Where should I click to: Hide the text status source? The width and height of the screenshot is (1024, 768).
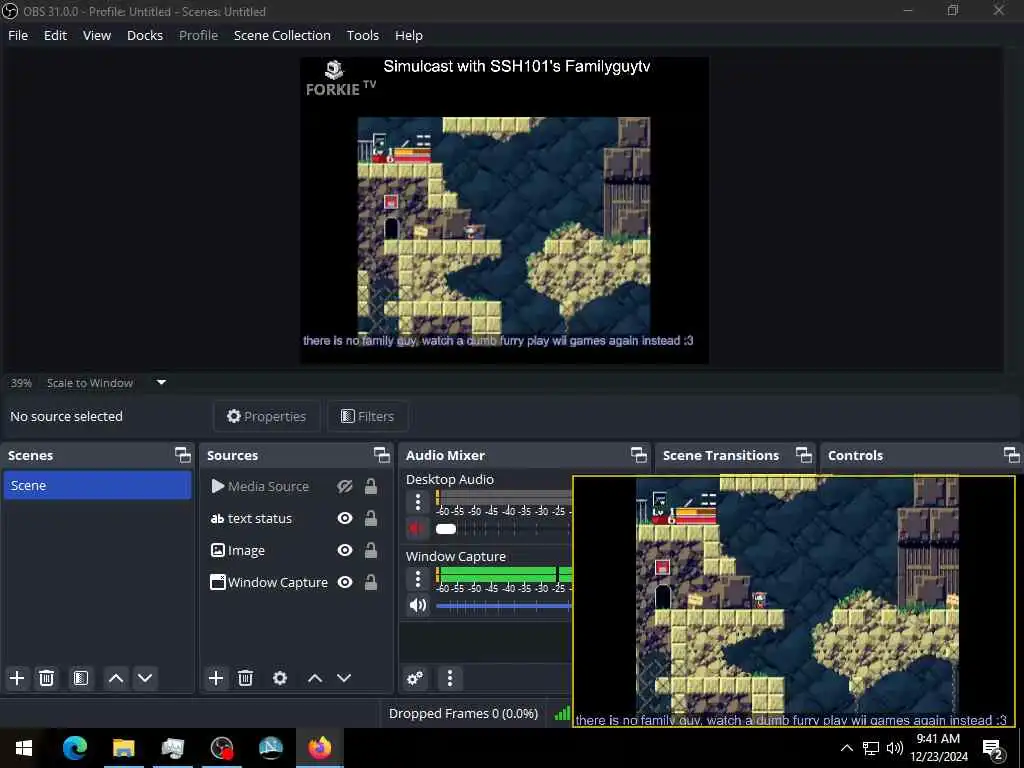coord(345,518)
